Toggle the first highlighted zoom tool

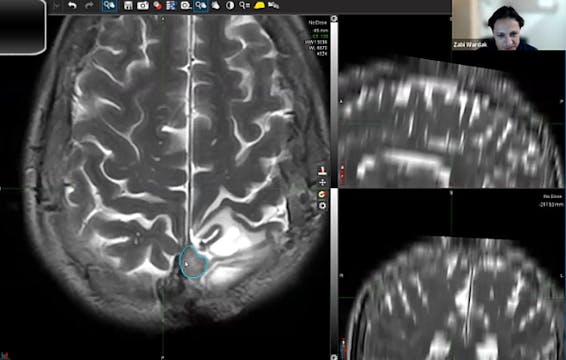[x=109, y=5]
